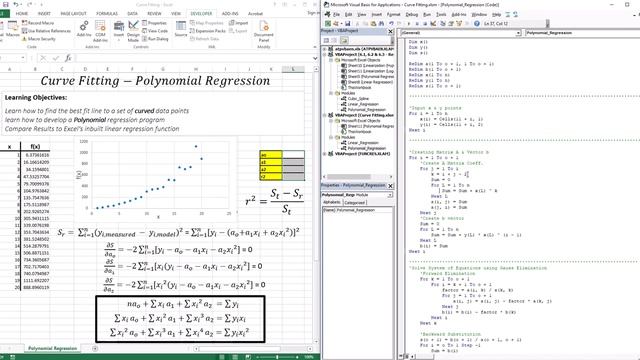Viewport: 640px width, 360px height.
Task: Switch to the Categorized properties tab
Action: pyautogui.click(x=354, y=202)
